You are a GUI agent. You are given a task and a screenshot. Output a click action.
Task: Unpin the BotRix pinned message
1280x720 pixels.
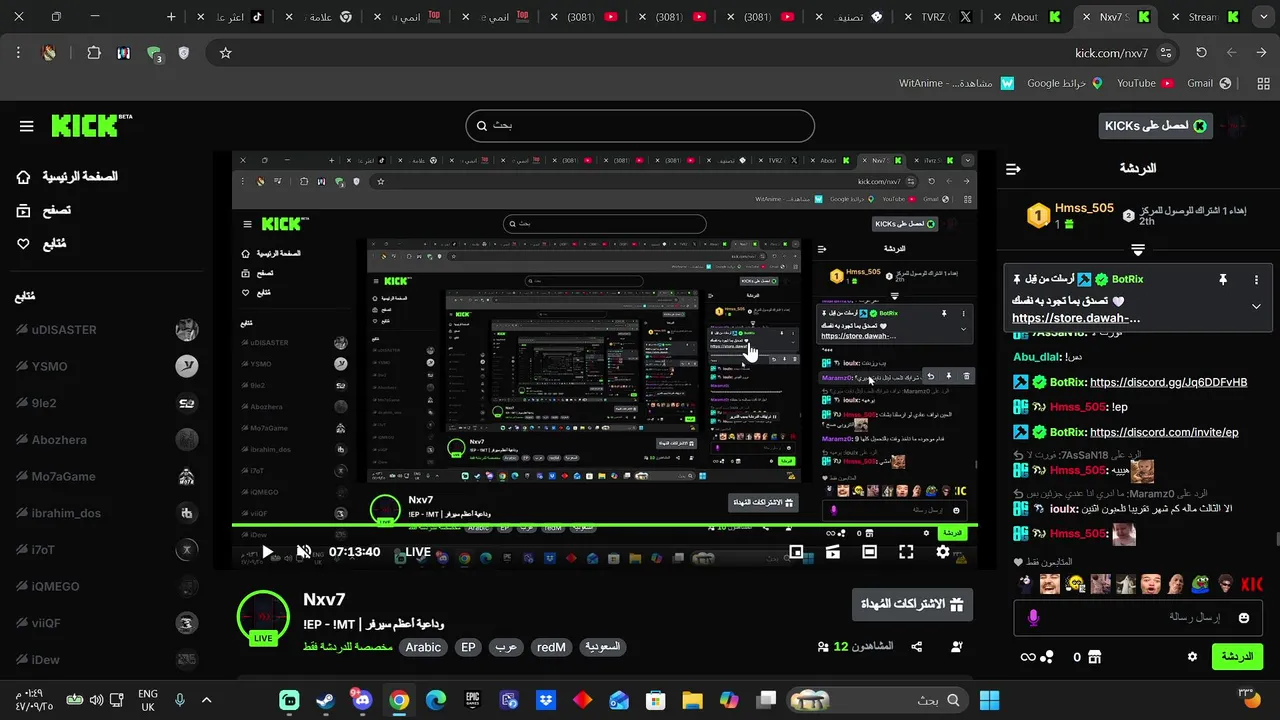point(1222,280)
